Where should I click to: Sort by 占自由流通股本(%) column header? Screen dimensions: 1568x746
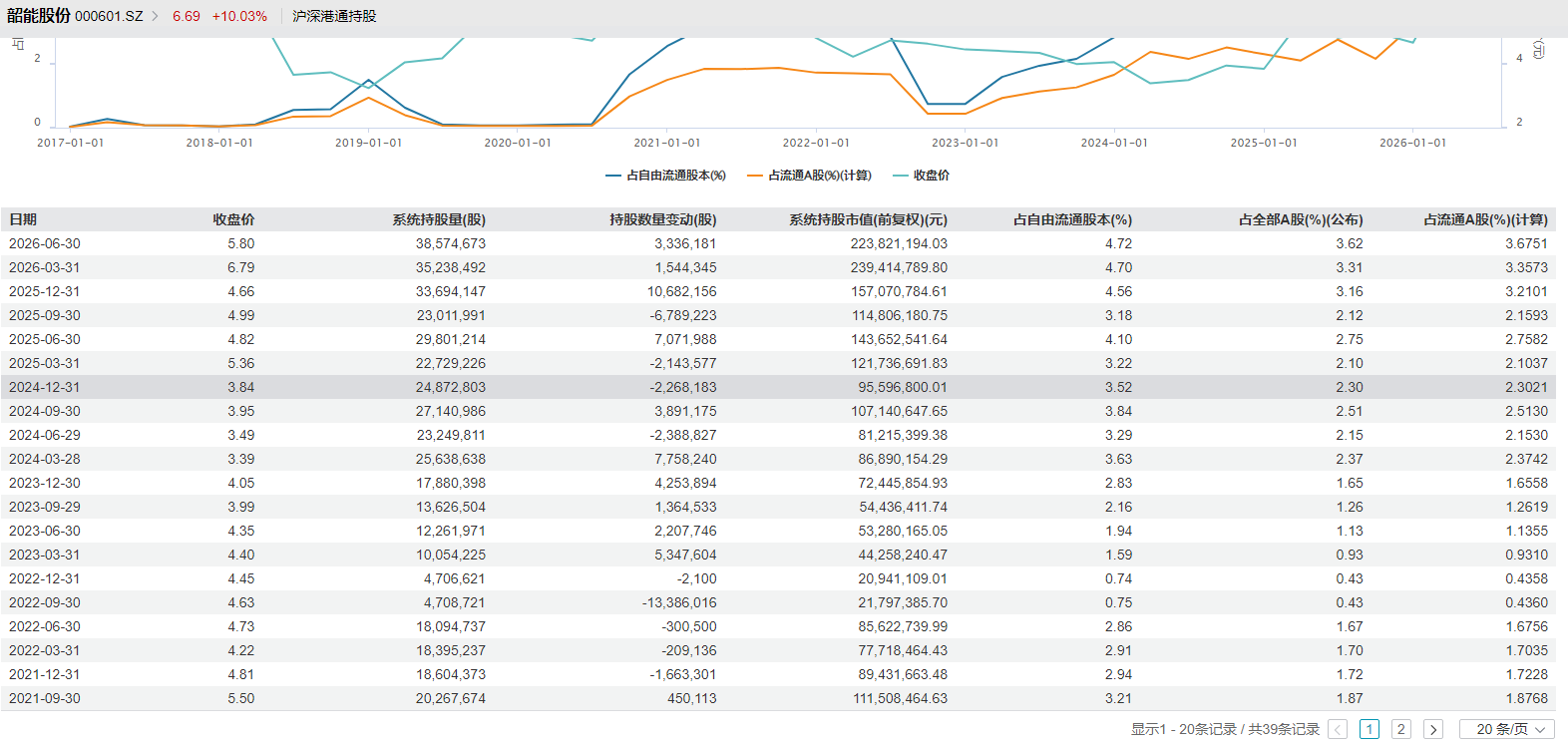(1073, 219)
